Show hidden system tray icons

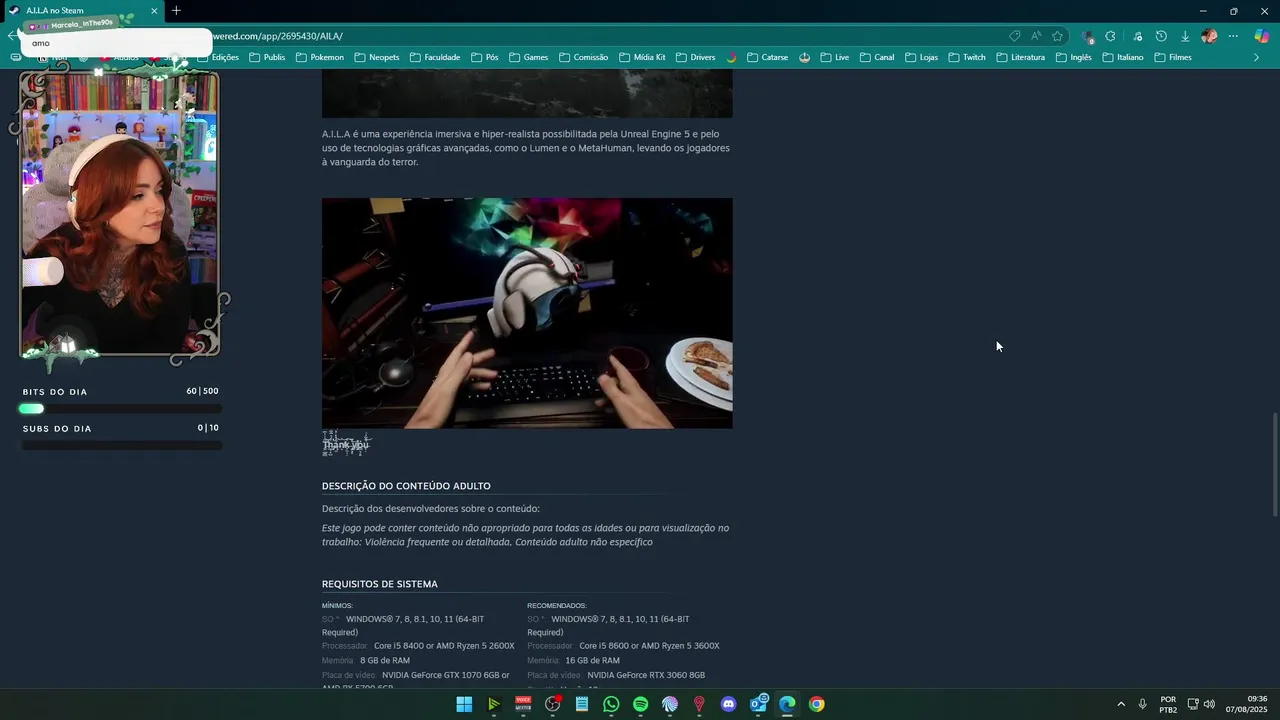click(x=1120, y=704)
